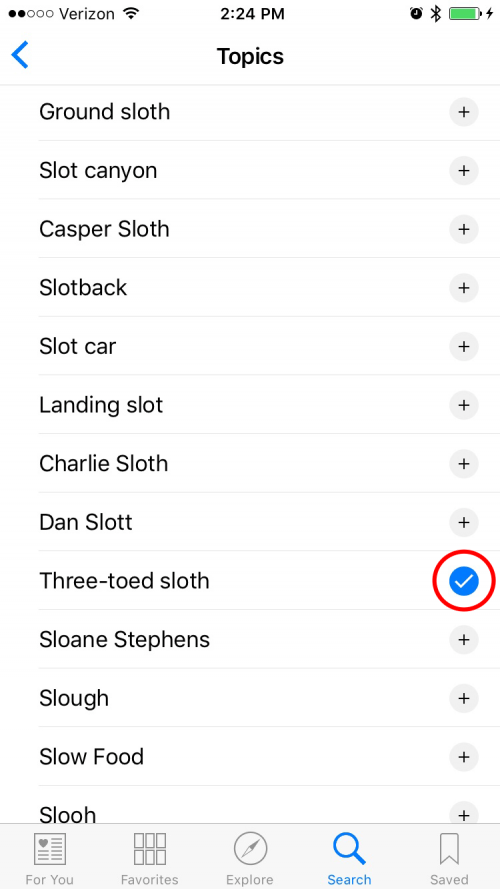Open the For You tab
Image resolution: width=500 pixels, height=889 pixels.
(49, 857)
